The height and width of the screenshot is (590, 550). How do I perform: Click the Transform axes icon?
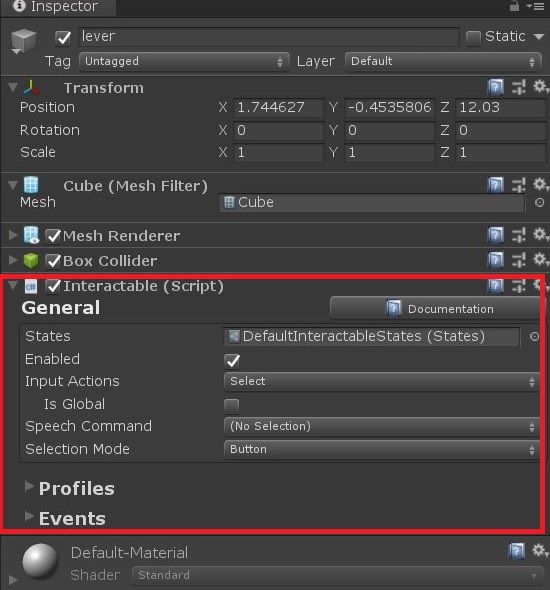point(31,88)
